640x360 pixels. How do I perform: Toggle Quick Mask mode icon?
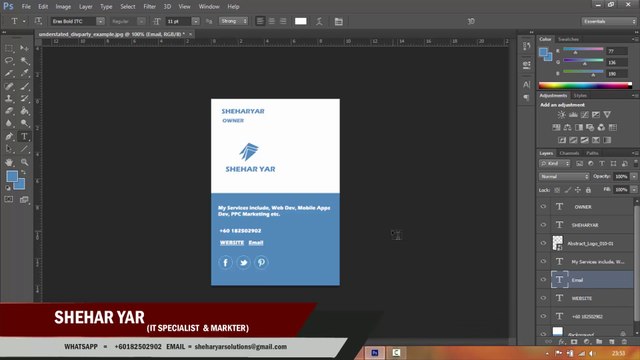pos(9,199)
